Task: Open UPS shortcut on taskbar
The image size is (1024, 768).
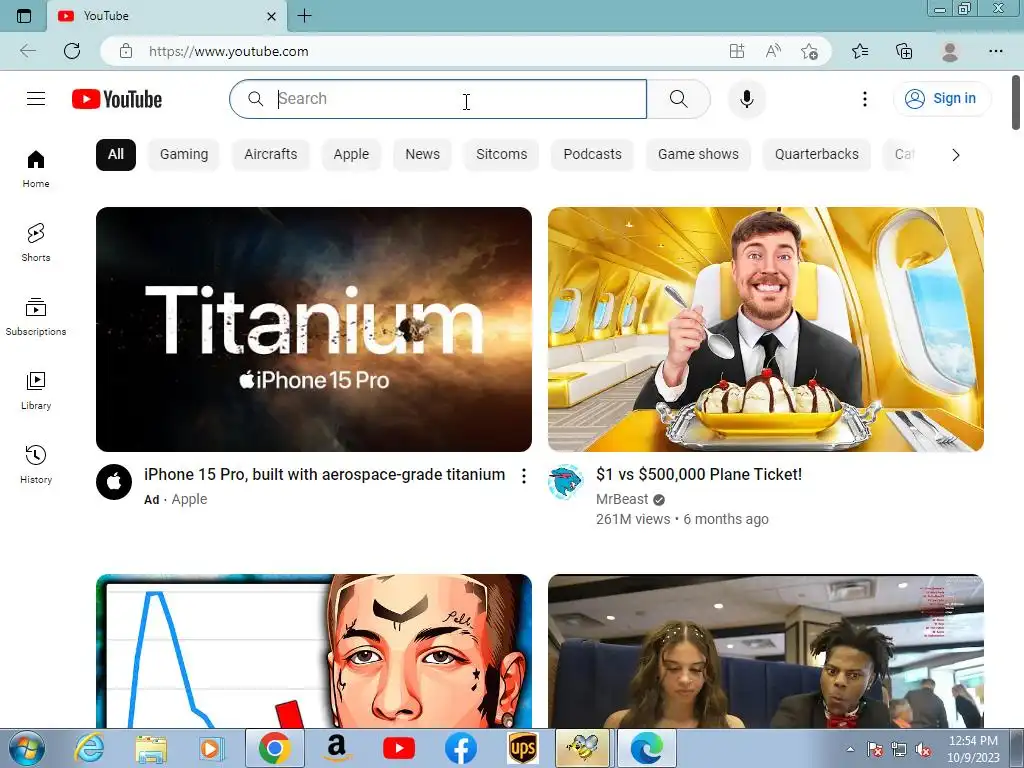Action: 523,748
